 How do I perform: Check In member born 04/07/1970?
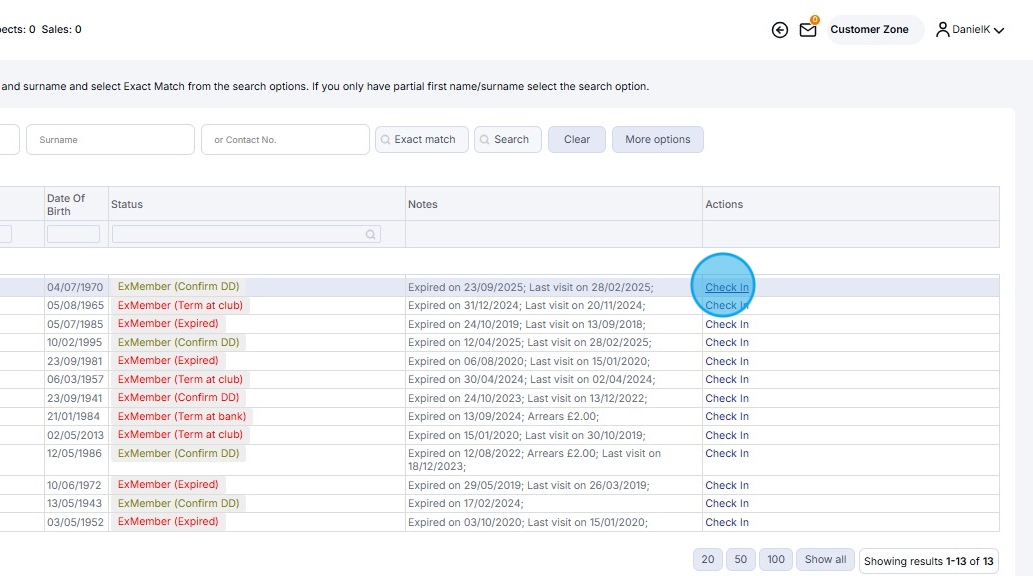(x=727, y=287)
